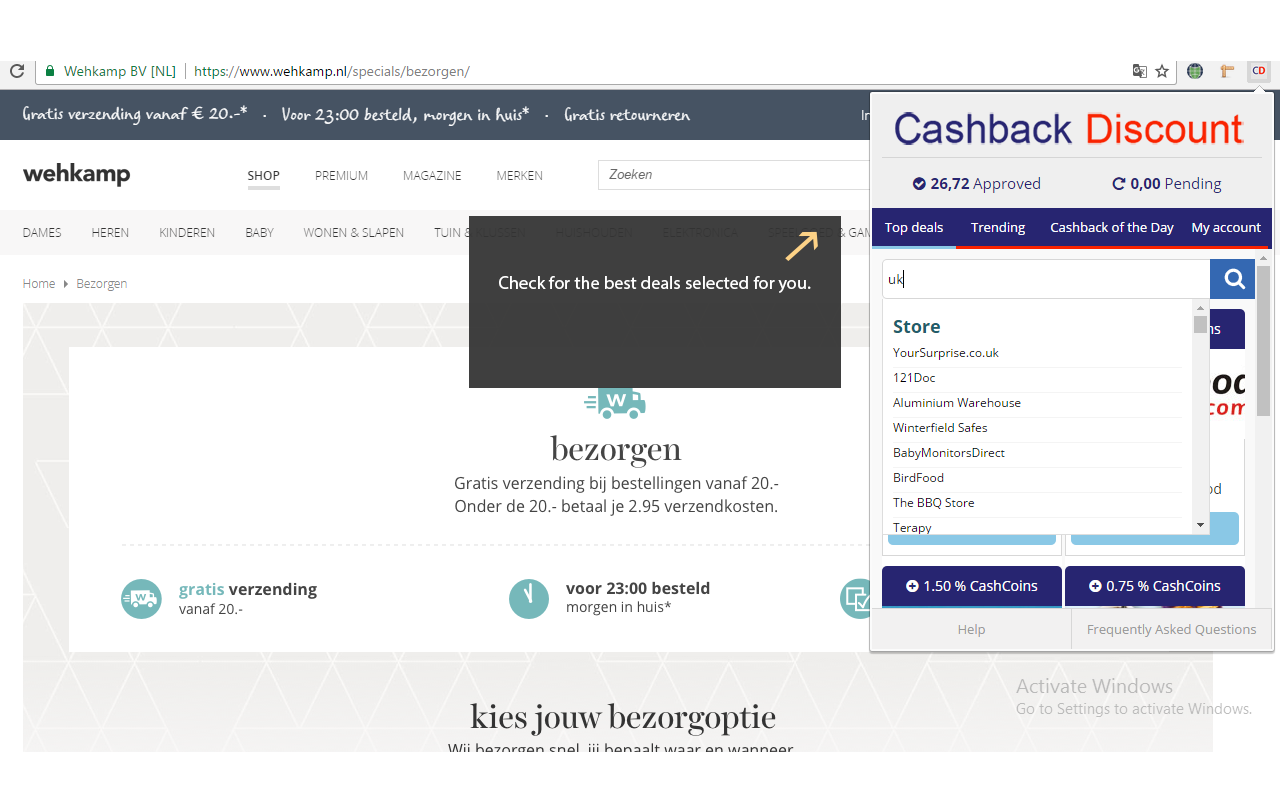Click the wehkamp logo

[x=77, y=175]
